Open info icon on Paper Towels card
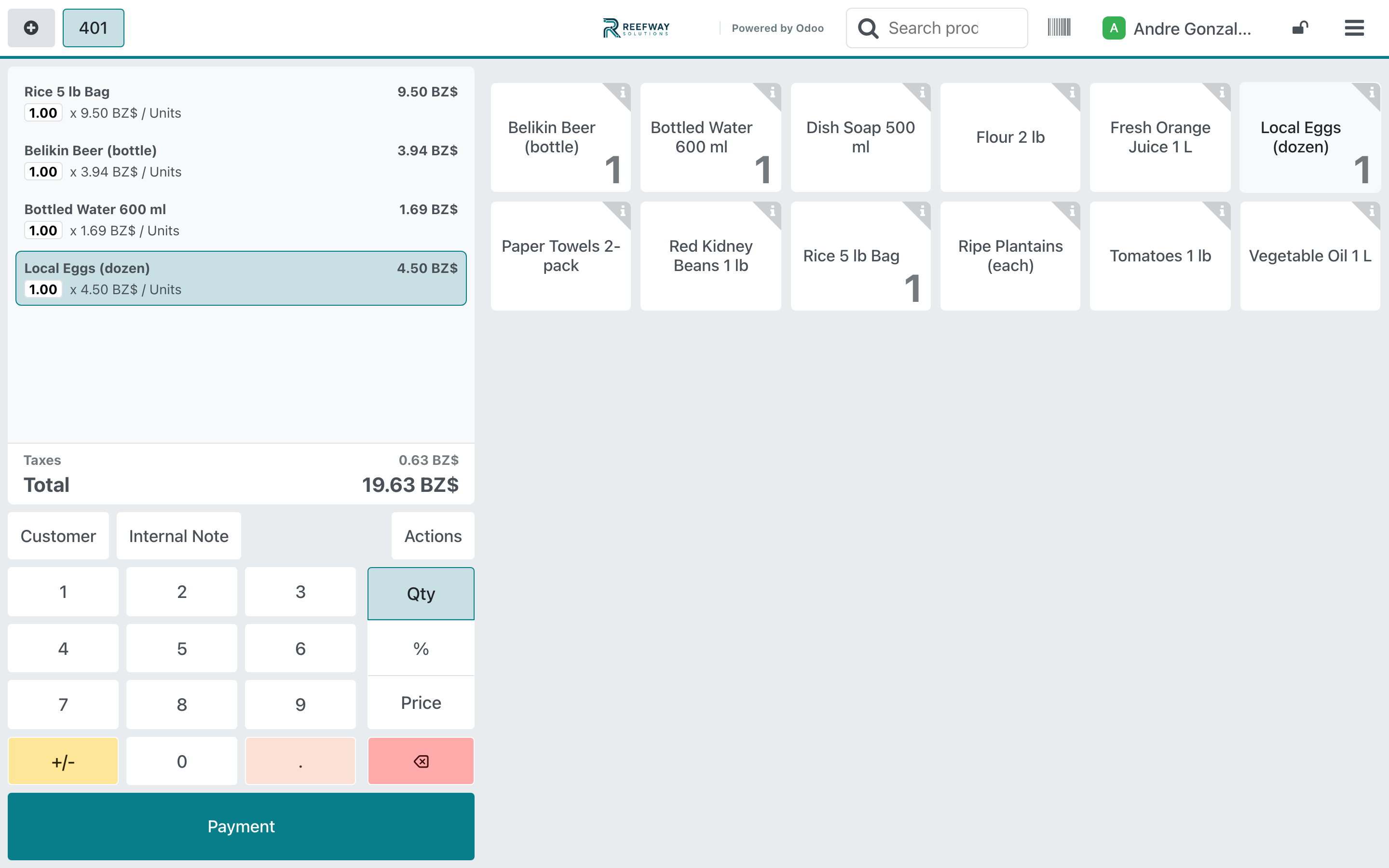Screen dimensions: 1389x868 (622, 211)
